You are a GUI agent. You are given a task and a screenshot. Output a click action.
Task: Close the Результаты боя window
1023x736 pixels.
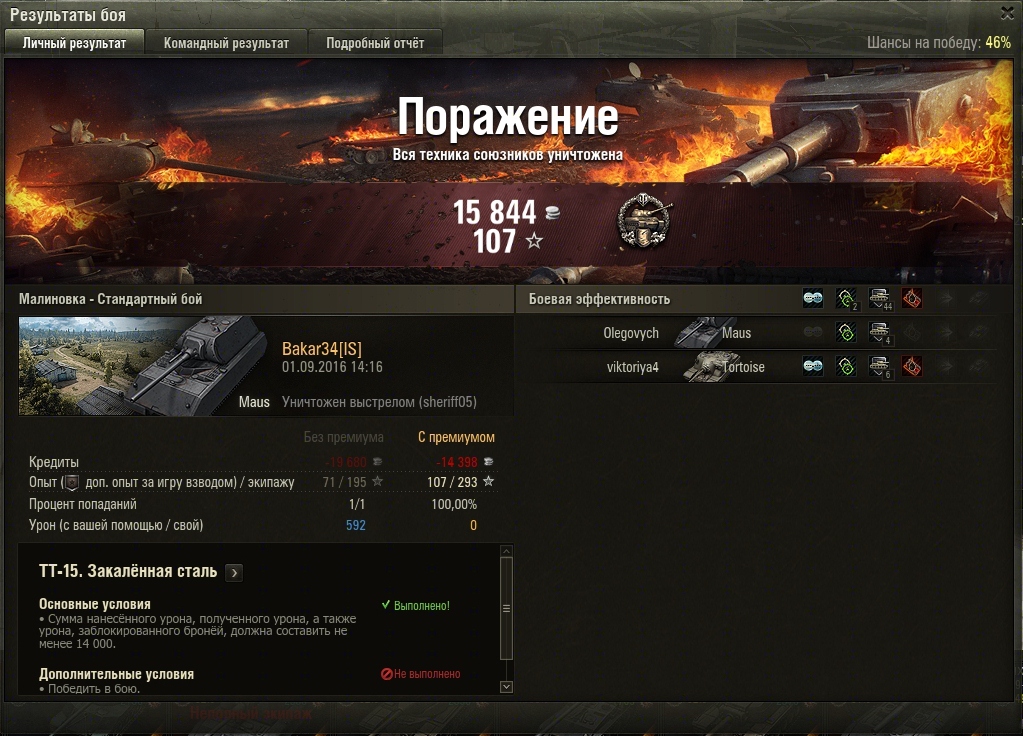(x=1008, y=12)
